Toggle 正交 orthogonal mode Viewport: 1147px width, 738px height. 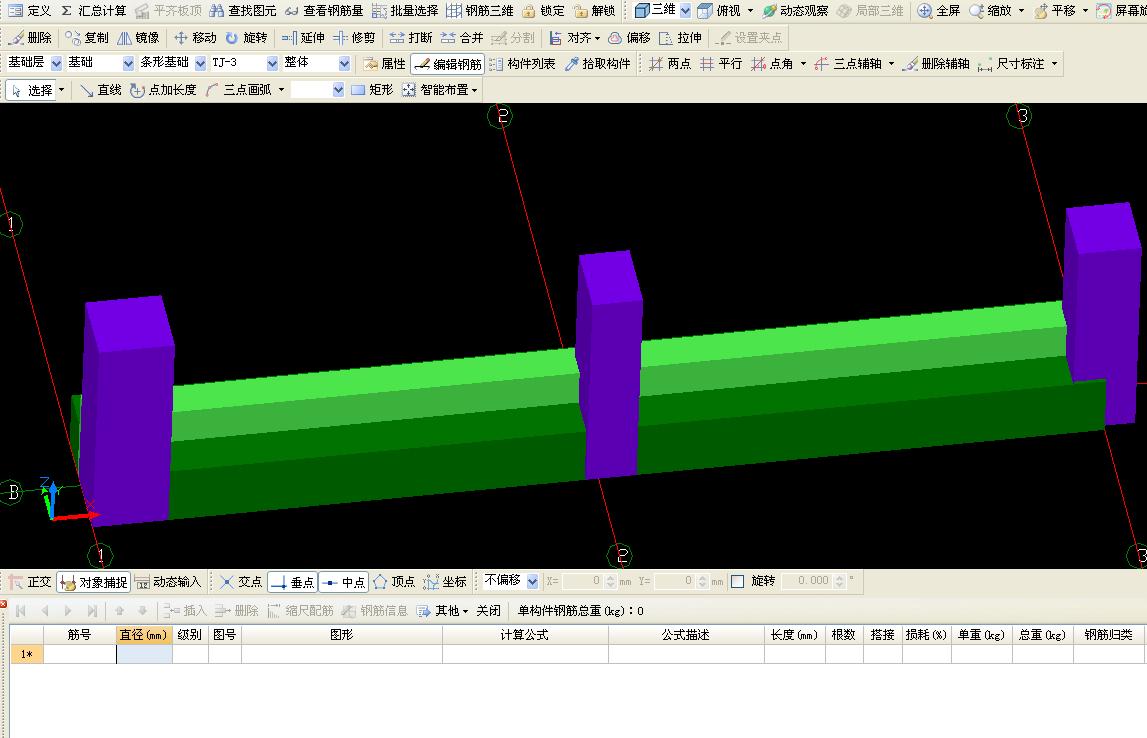[x=29, y=582]
